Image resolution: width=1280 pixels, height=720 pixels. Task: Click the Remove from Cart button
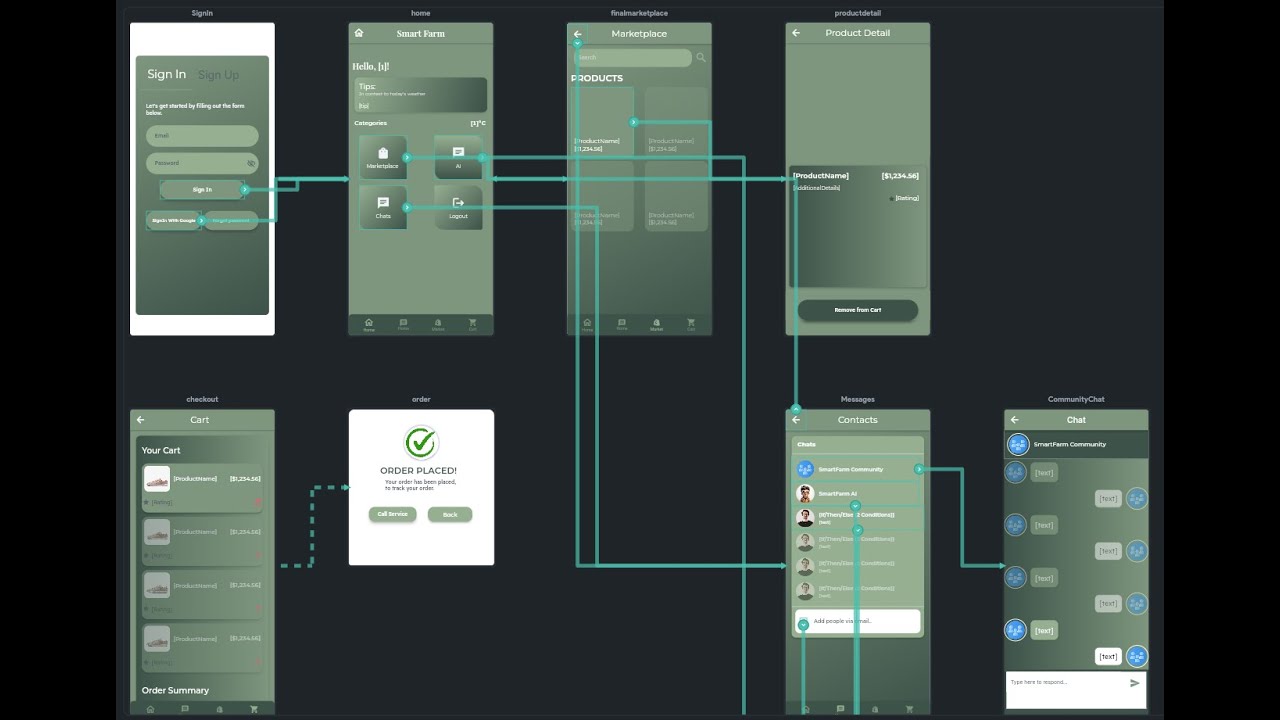[x=858, y=310]
